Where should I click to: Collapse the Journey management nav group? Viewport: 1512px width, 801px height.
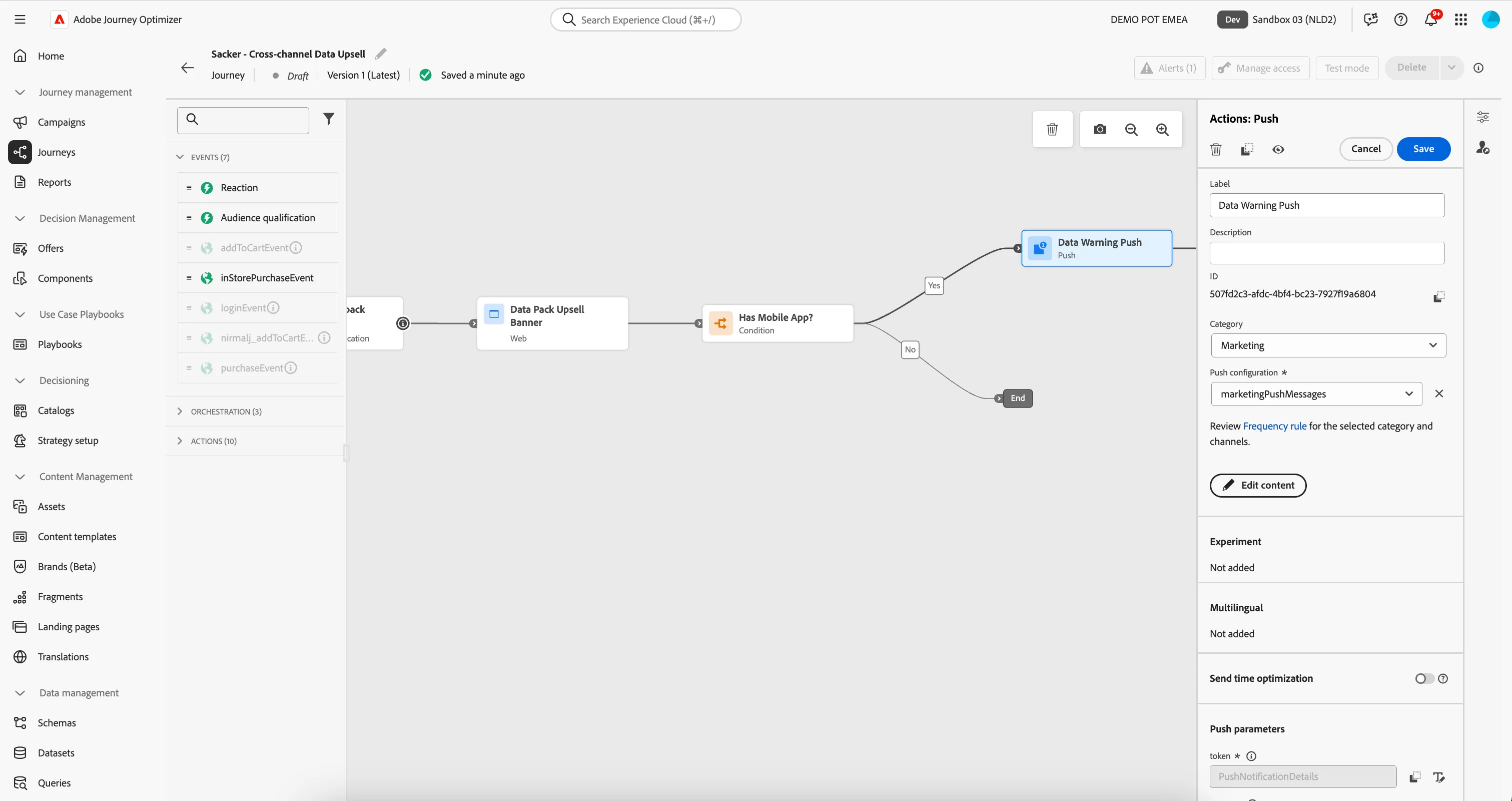point(20,92)
